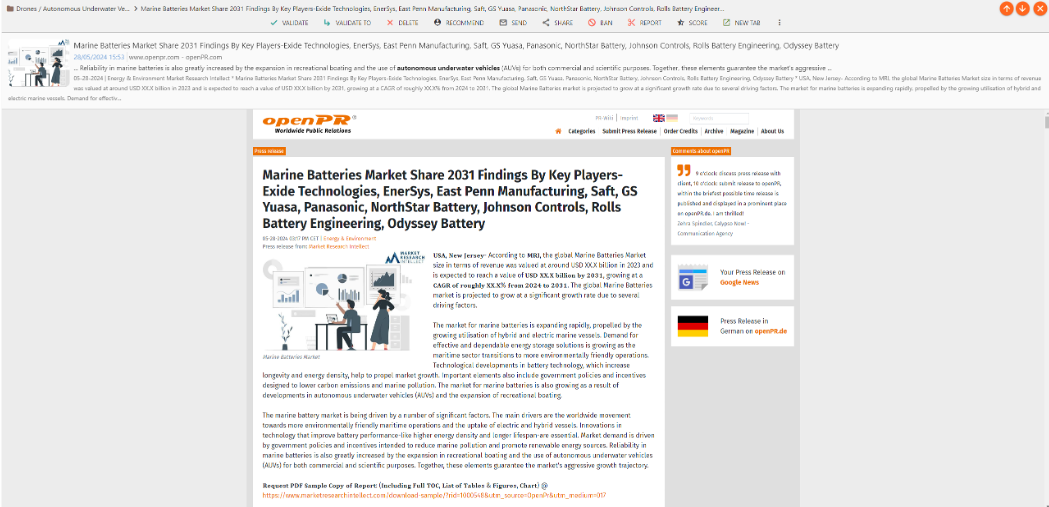Open Drones / Autonomous Underwater breadcrumb
The width and height of the screenshot is (1049, 507).
pyautogui.click(x=72, y=9)
